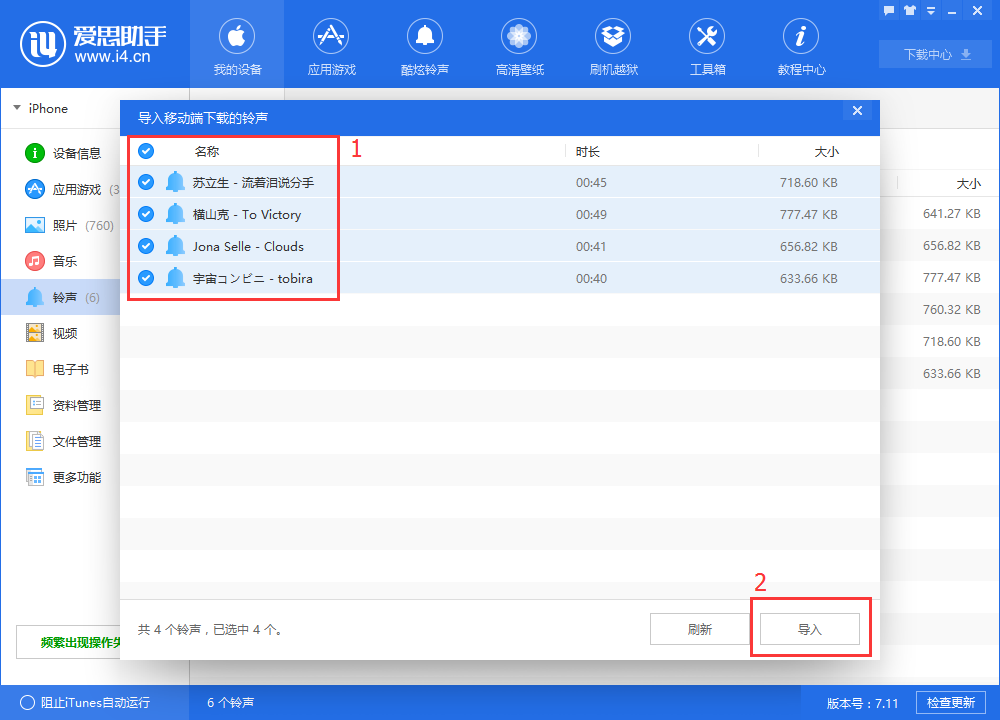The width and height of the screenshot is (1000, 720).
Task: Click the 导入 button
Action: click(x=809, y=629)
